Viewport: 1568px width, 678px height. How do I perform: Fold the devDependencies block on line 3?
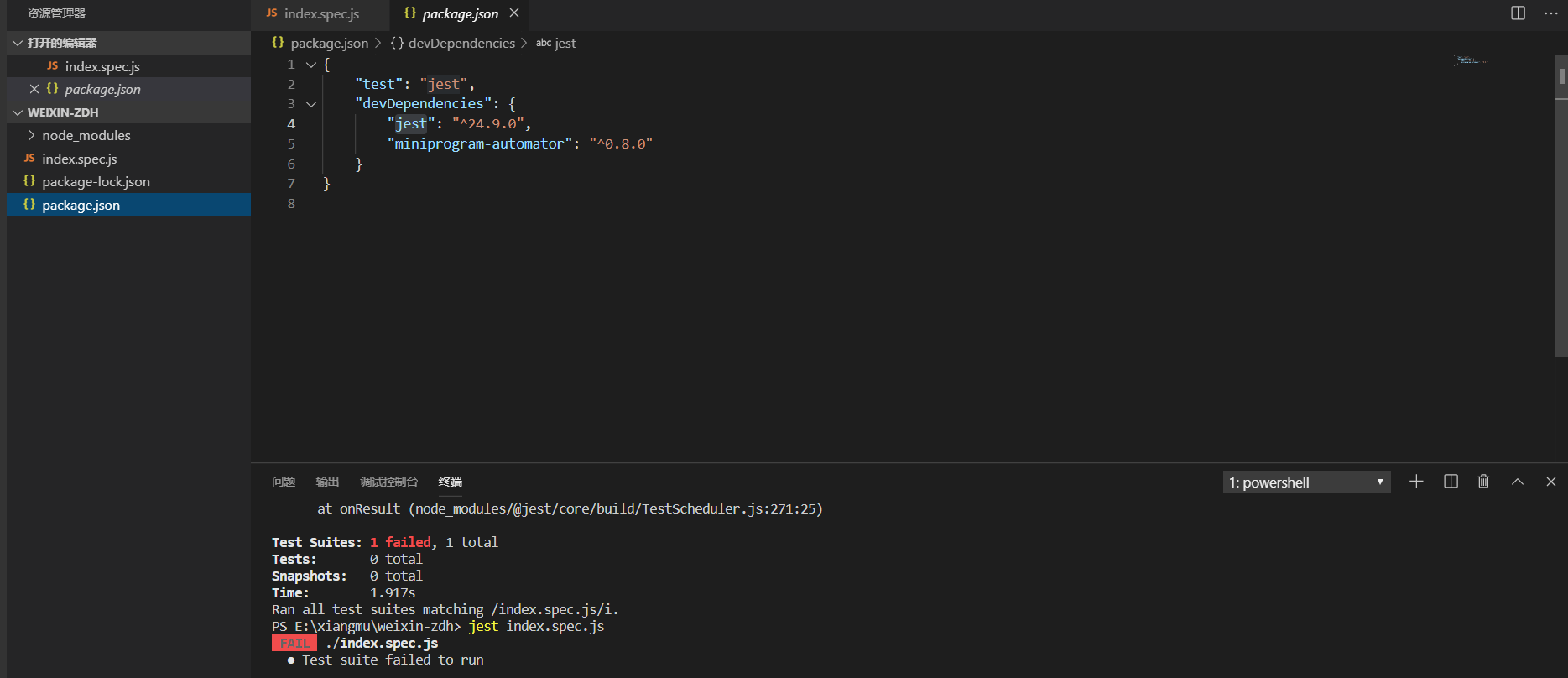(311, 104)
